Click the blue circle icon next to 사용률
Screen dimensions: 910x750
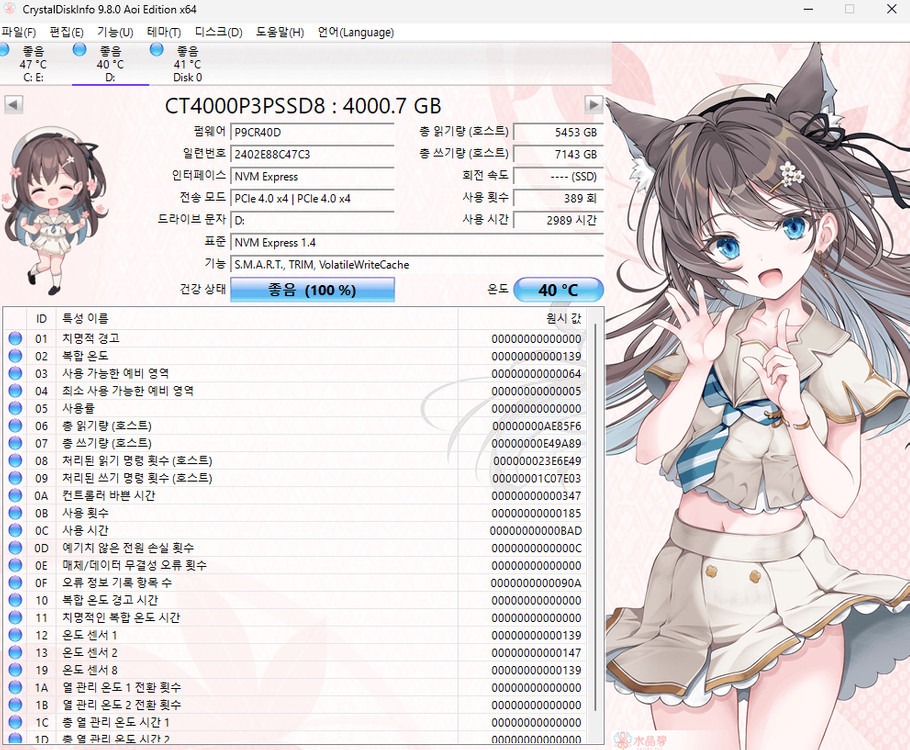(x=13, y=408)
